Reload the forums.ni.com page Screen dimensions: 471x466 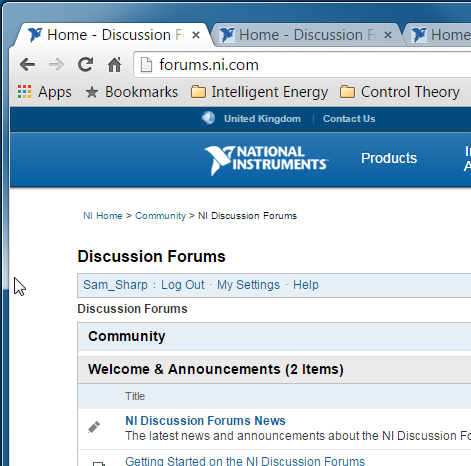(85, 65)
